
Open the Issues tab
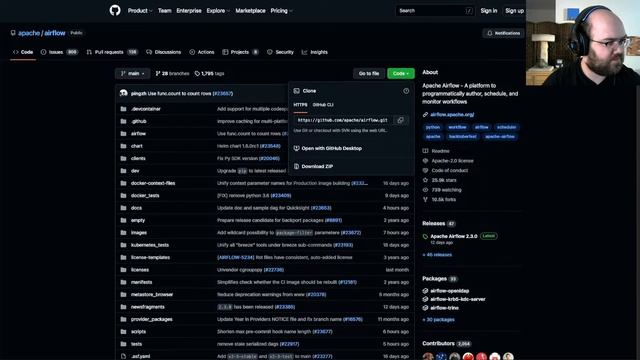tap(59, 52)
